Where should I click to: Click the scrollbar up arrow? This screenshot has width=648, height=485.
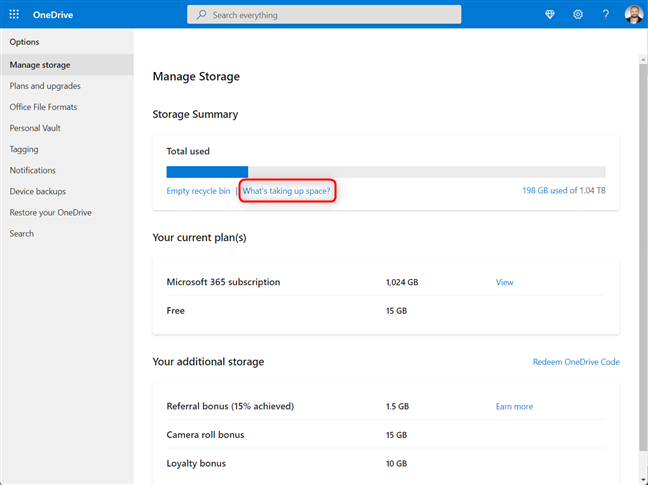(x=643, y=60)
